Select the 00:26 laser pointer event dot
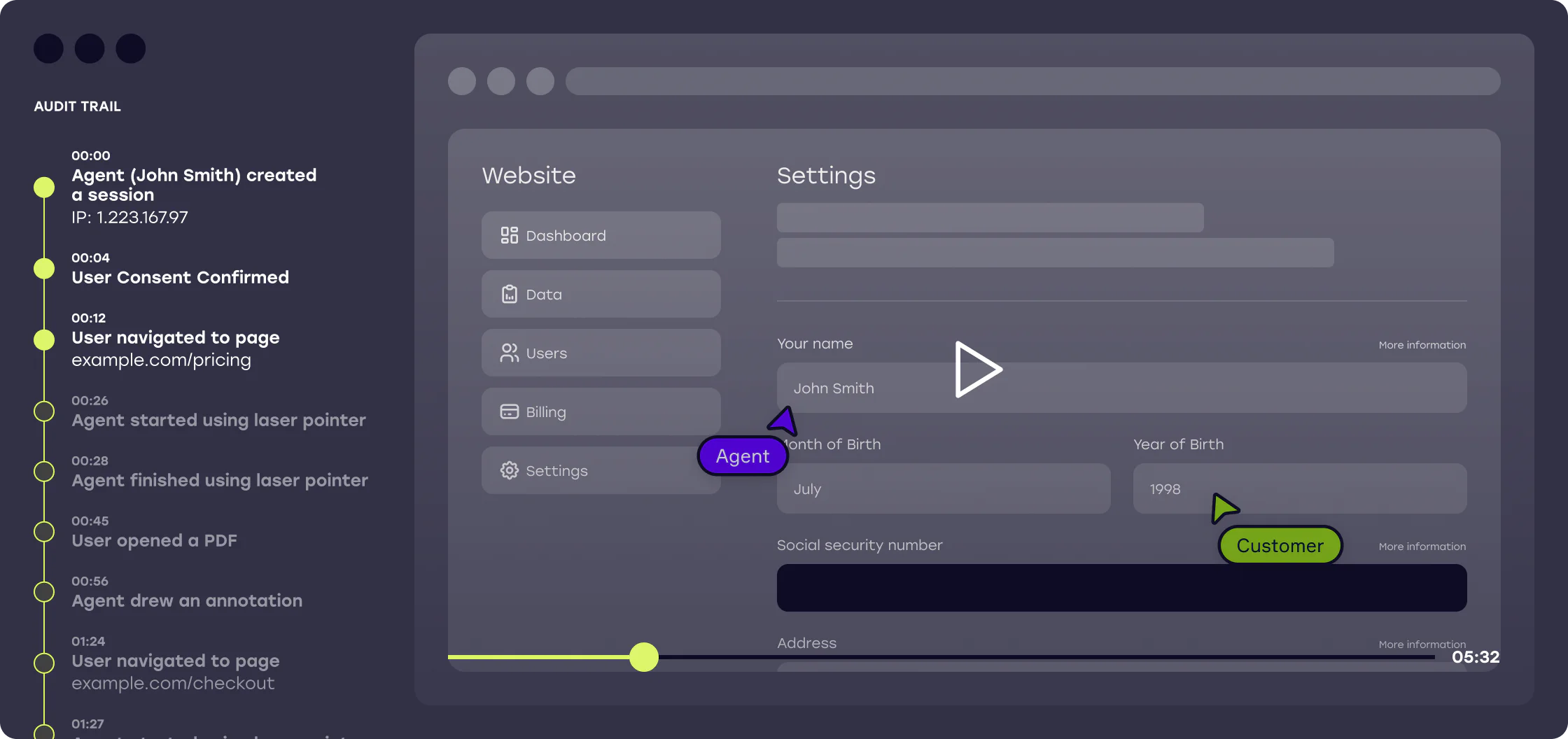The height and width of the screenshot is (739, 1568). click(44, 411)
